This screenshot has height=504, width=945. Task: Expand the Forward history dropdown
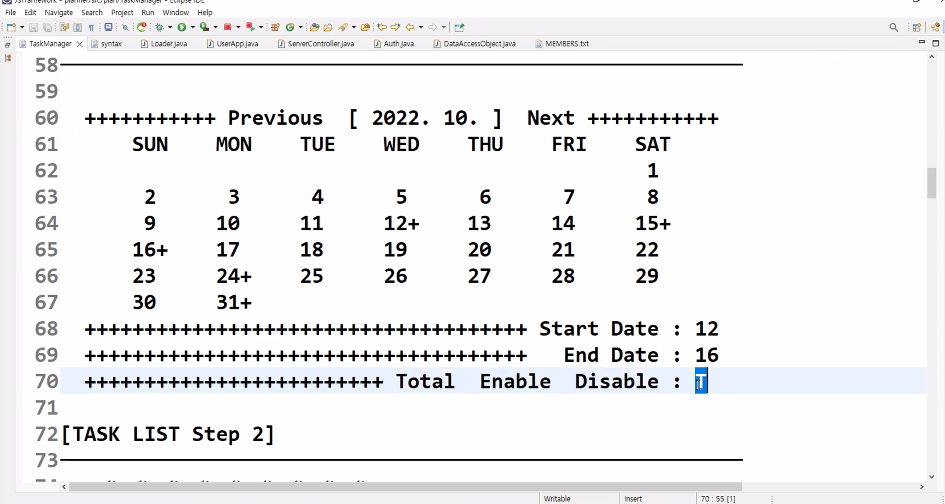(x=443, y=27)
